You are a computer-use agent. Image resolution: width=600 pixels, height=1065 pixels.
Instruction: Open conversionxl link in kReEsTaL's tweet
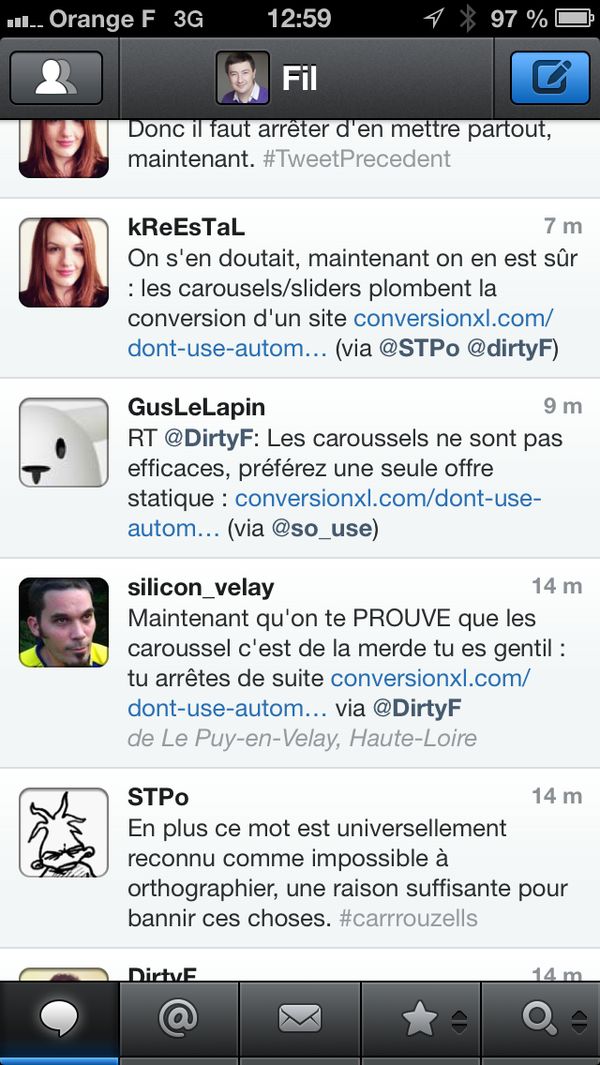[453, 318]
